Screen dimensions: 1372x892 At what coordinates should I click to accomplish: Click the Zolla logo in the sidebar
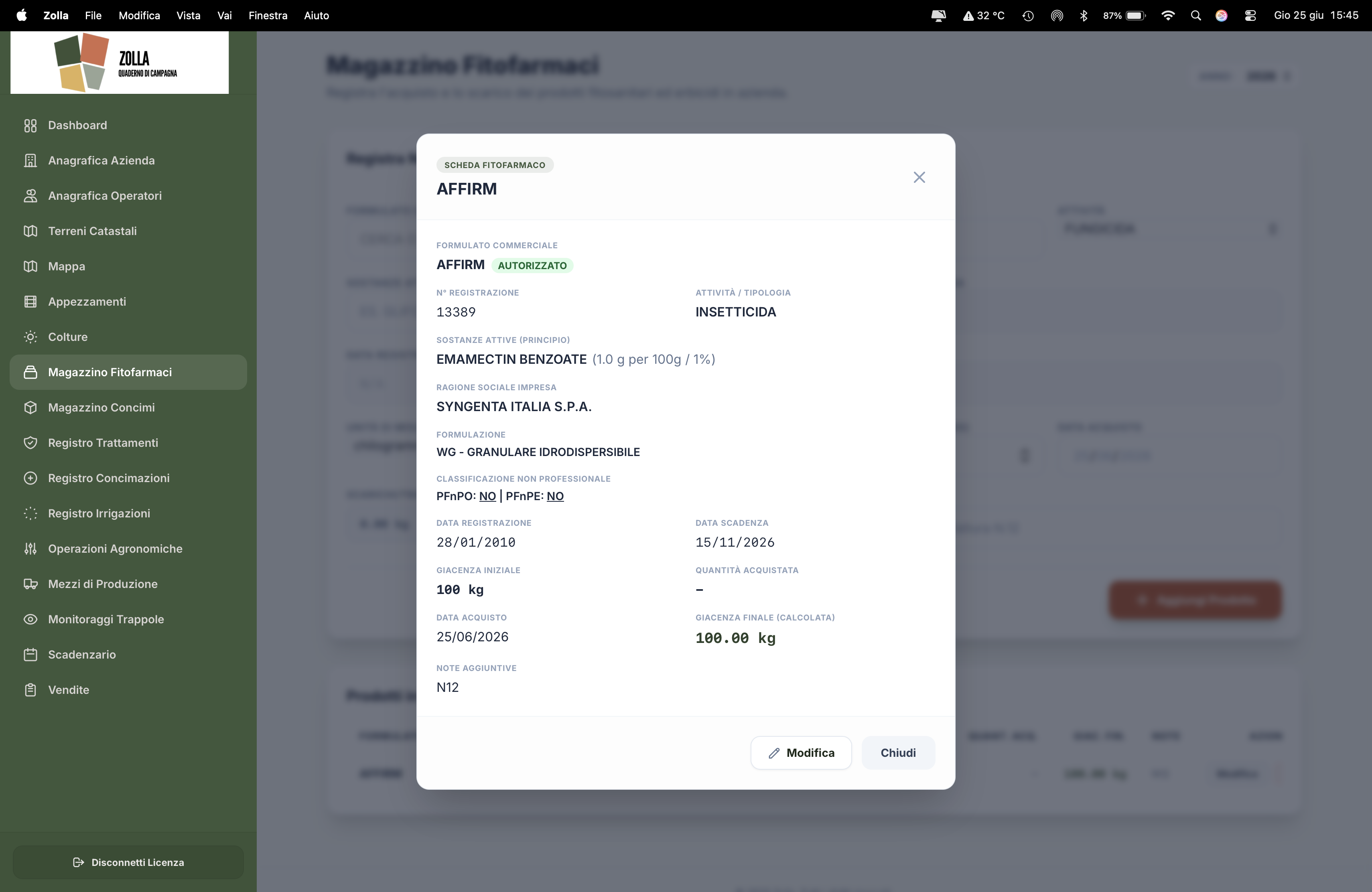click(x=119, y=62)
